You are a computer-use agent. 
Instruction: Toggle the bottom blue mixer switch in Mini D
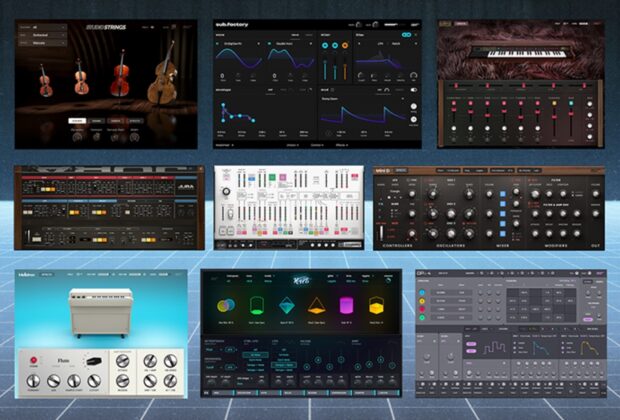[503, 234]
